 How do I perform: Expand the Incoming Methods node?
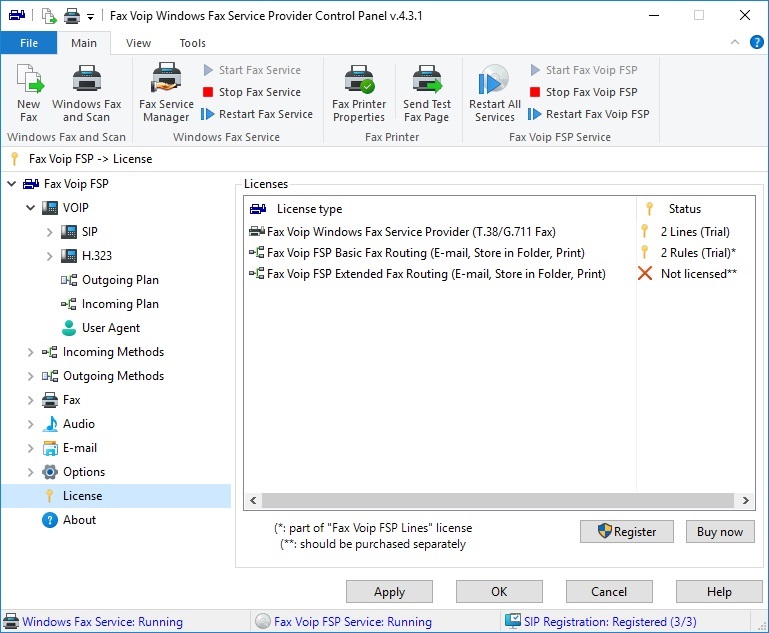pos(30,352)
